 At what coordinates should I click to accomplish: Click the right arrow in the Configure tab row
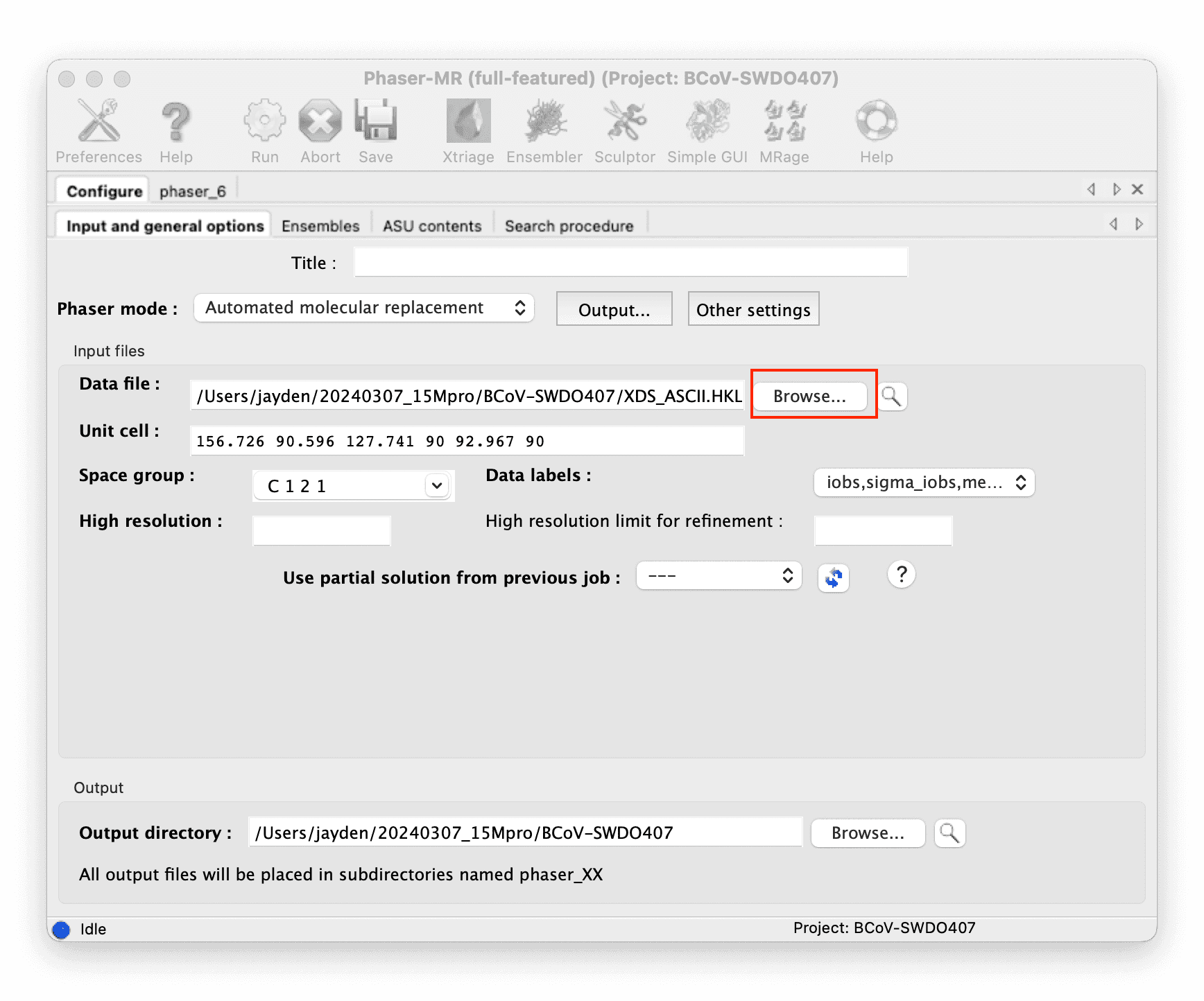pyautogui.click(x=1116, y=189)
